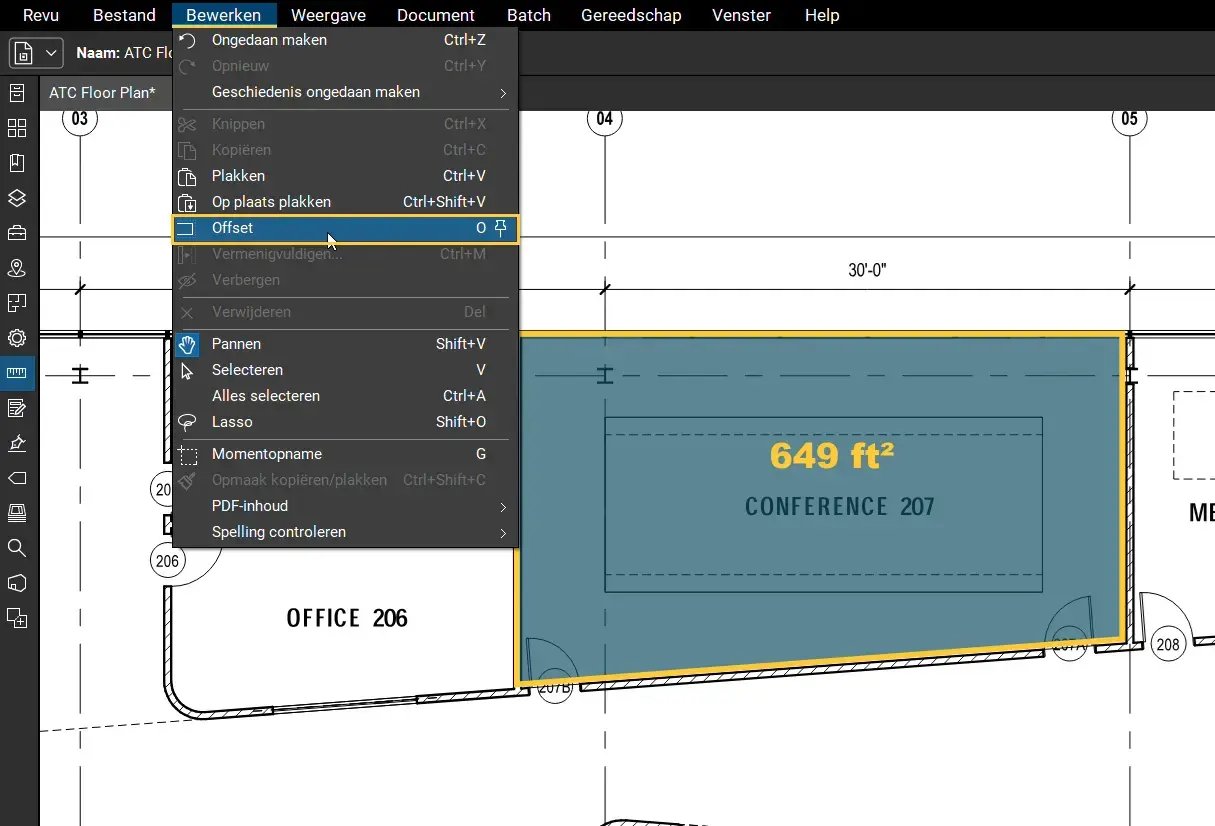1215x826 pixels.
Task: Choose Alles selecteren
Action: tap(345, 396)
